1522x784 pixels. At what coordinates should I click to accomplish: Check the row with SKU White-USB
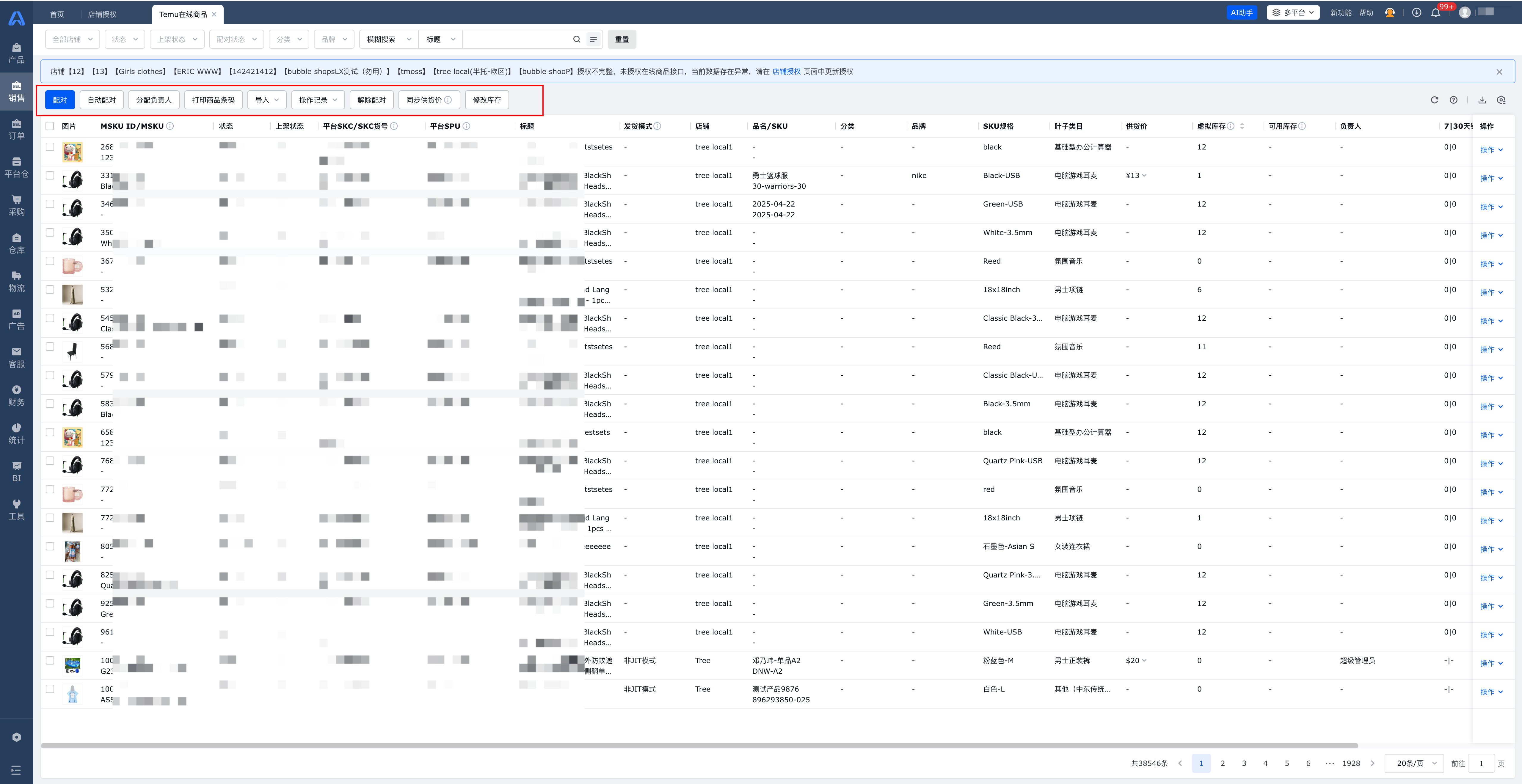[50, 632]
